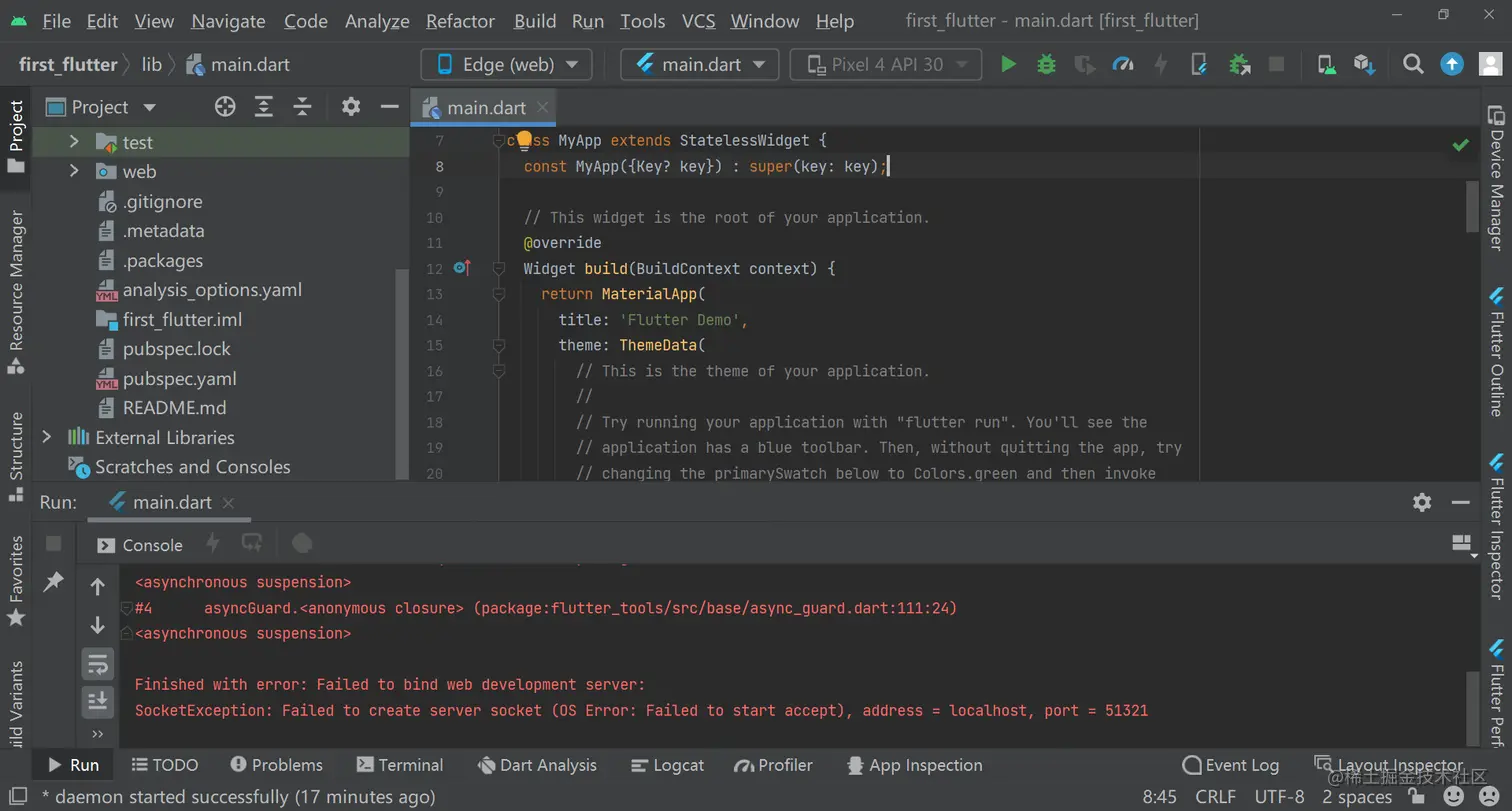
Task: Open the Edge (web) device selector dropdown
Action: [x=507, y=65]
